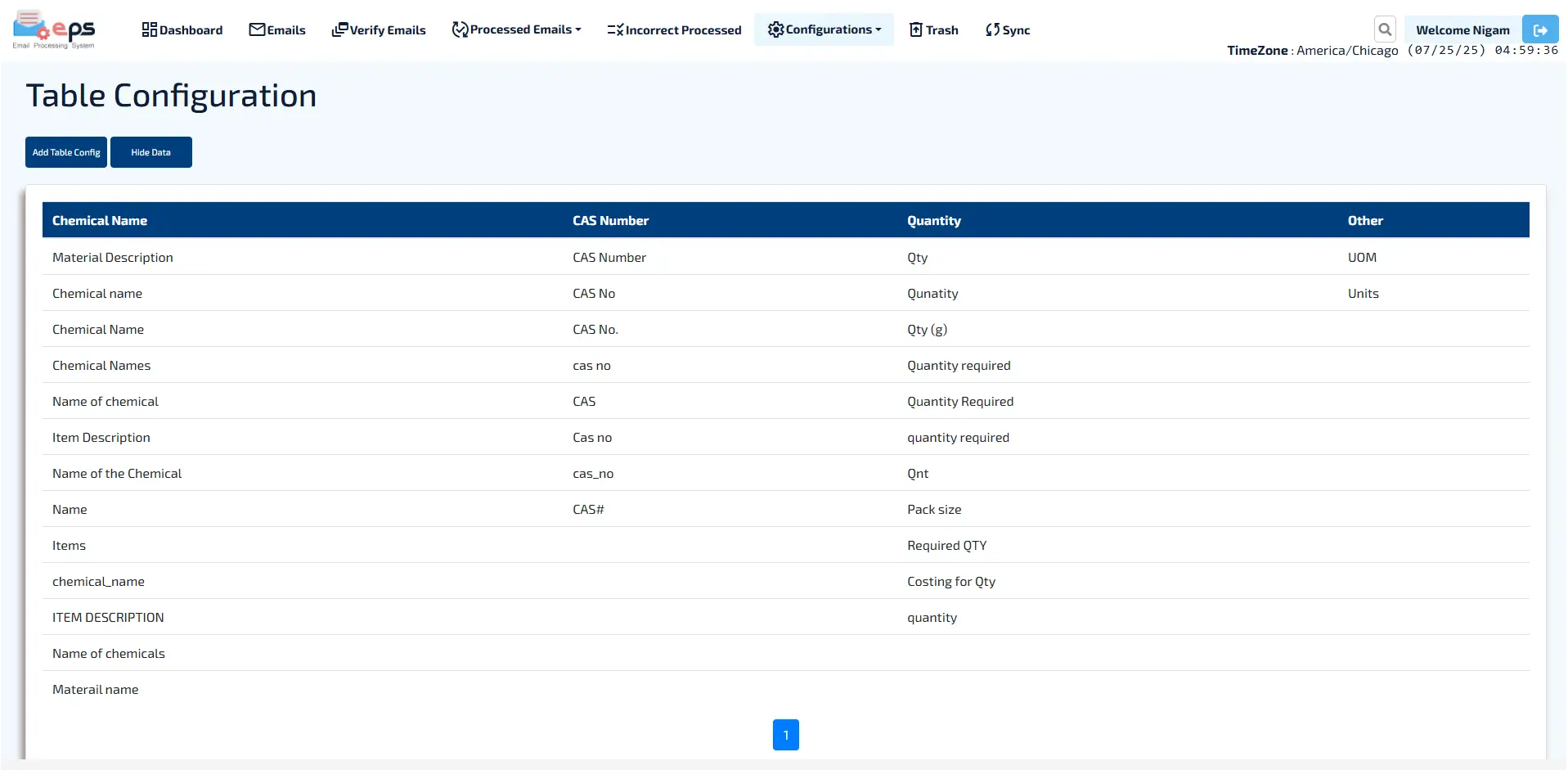1568x770 pixels.
Task: Click the Sync arrows icon
Action: [992, 30]
